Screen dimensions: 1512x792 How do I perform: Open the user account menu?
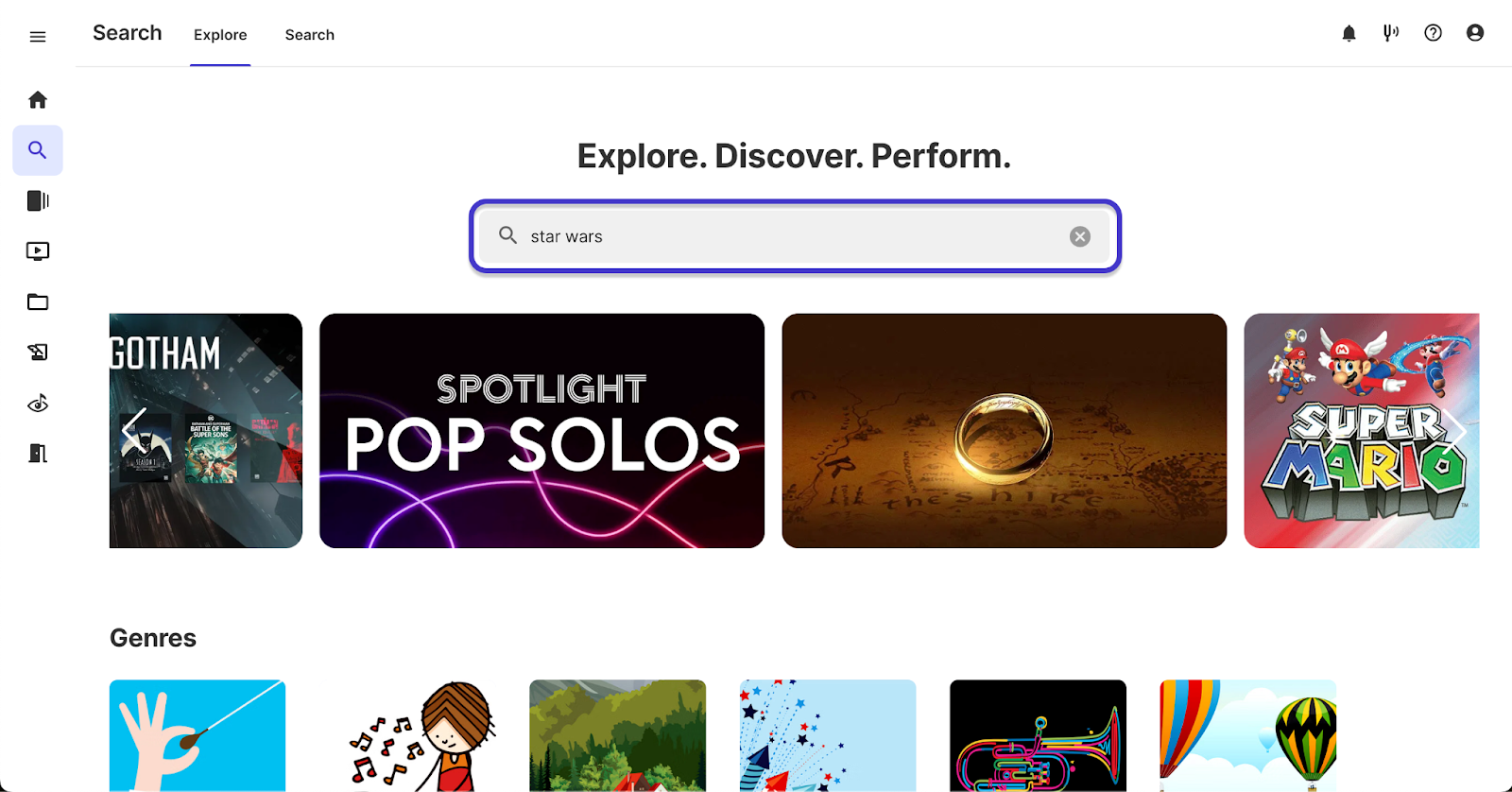coord(1475,33)
